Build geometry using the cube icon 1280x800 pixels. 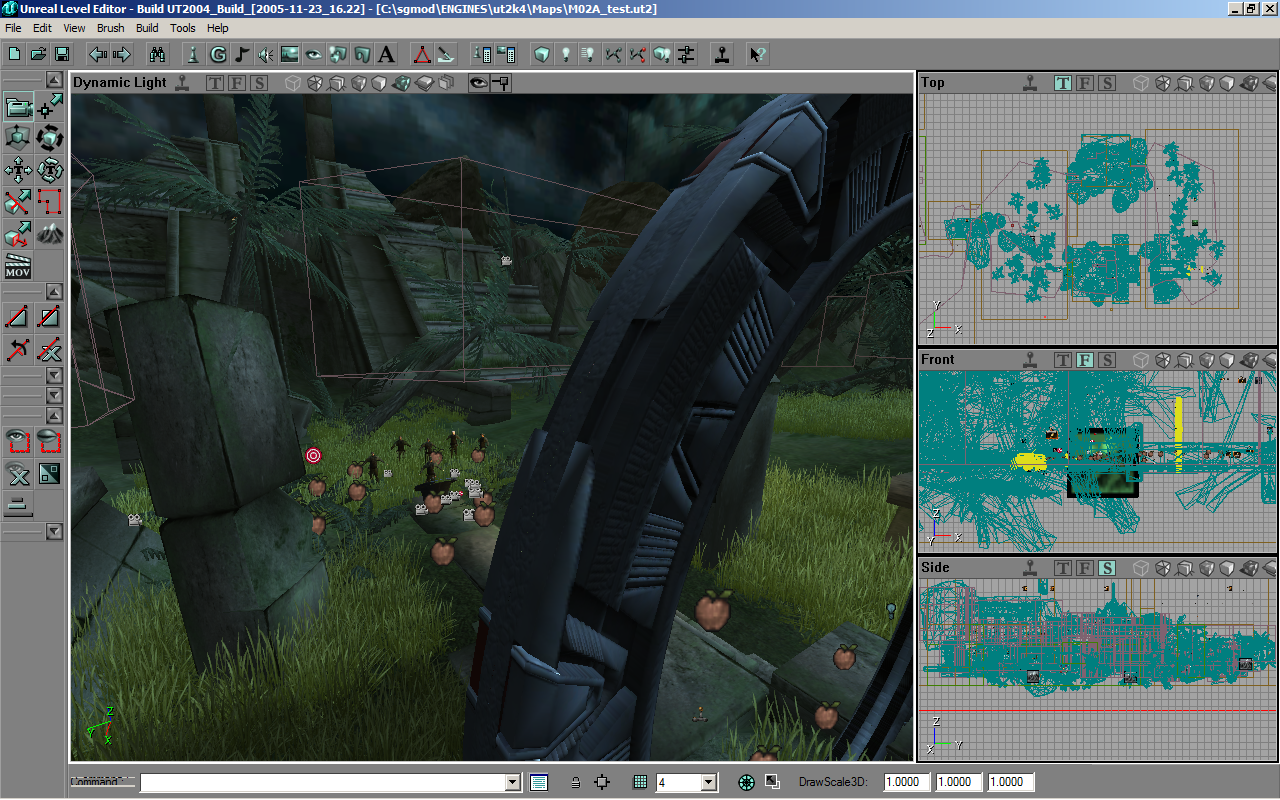[541, 54]
